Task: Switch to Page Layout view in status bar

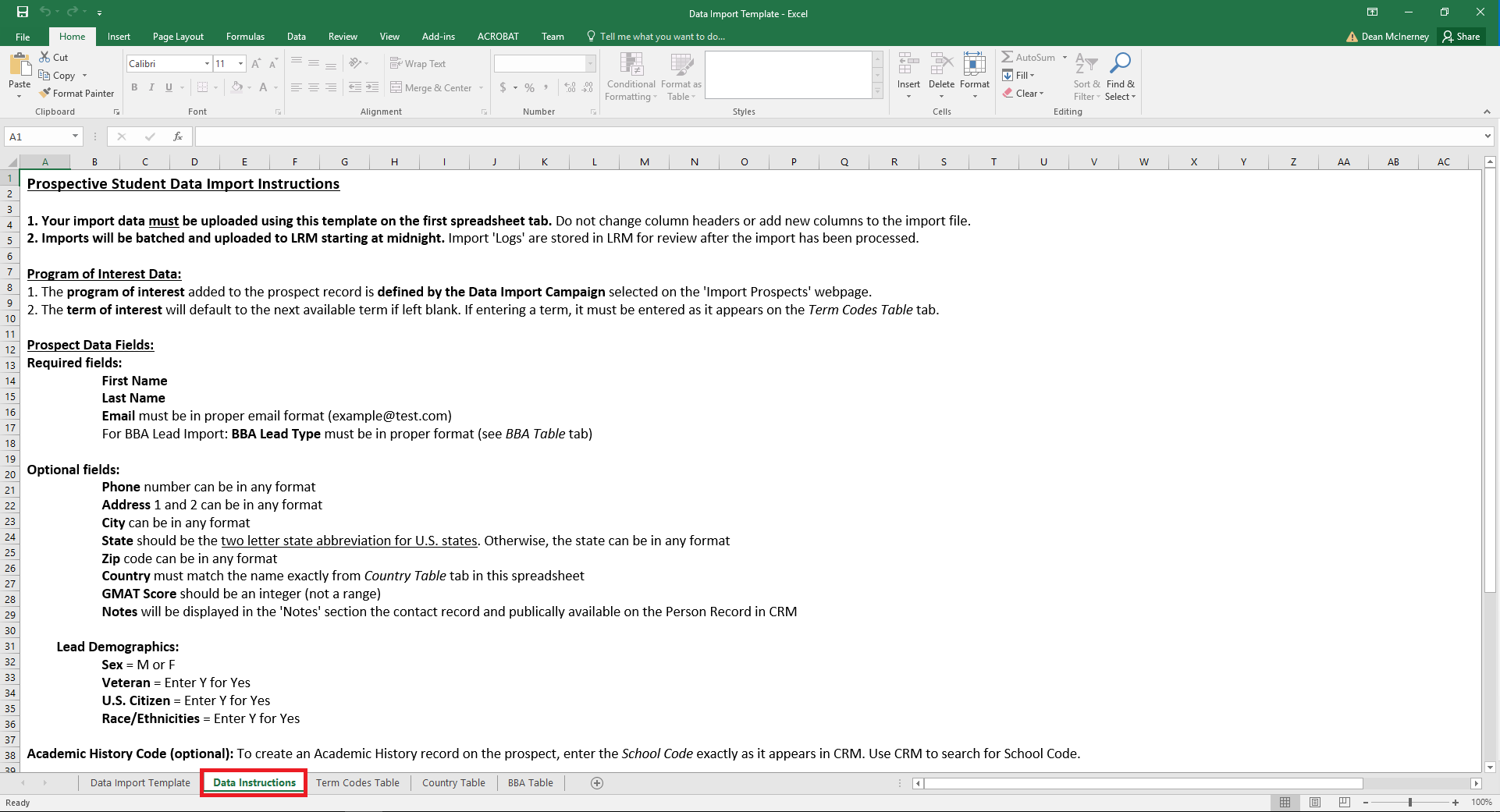Action: tap(1315, 802)
